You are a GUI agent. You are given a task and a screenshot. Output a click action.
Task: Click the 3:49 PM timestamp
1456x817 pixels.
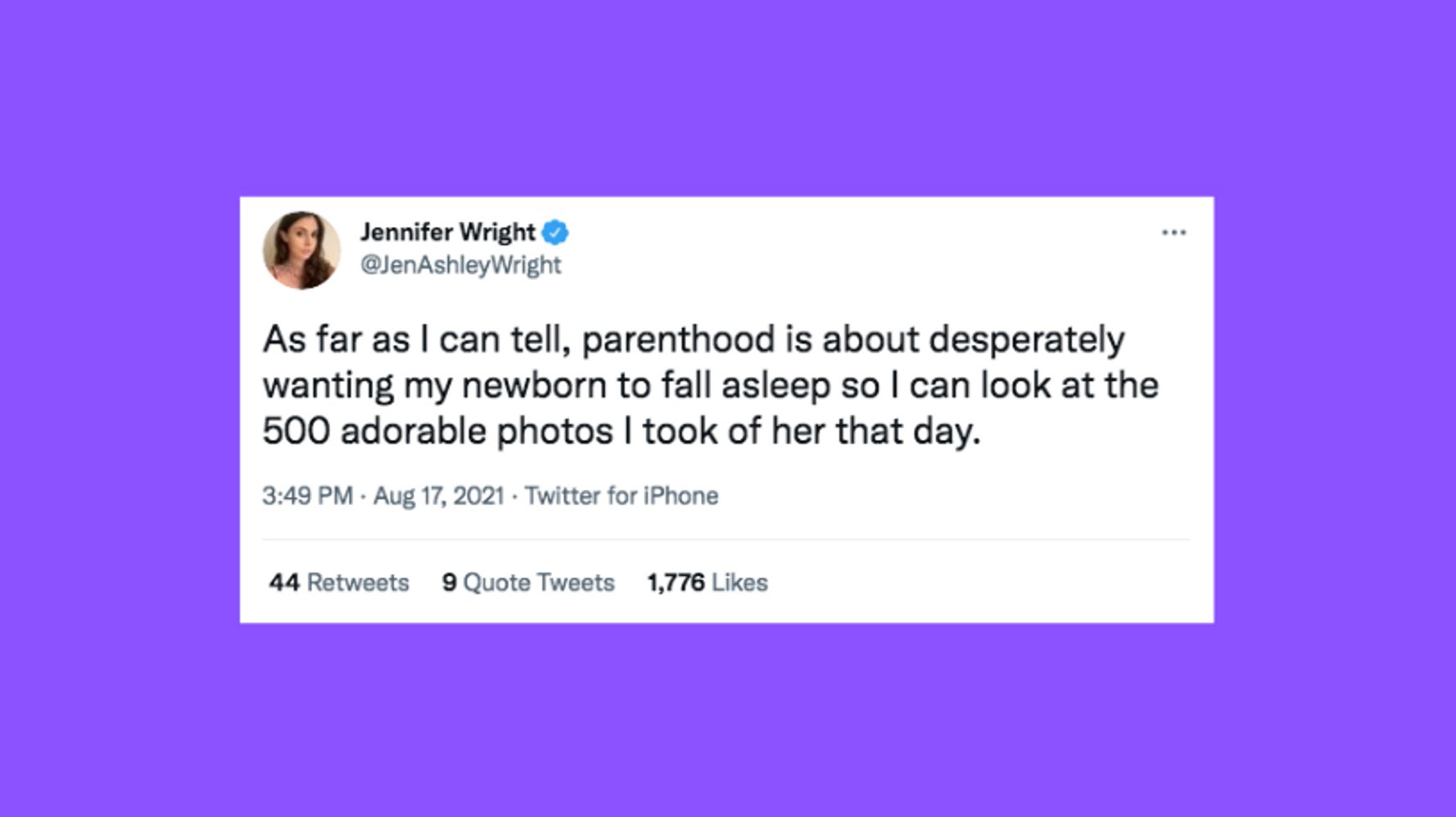307,496
